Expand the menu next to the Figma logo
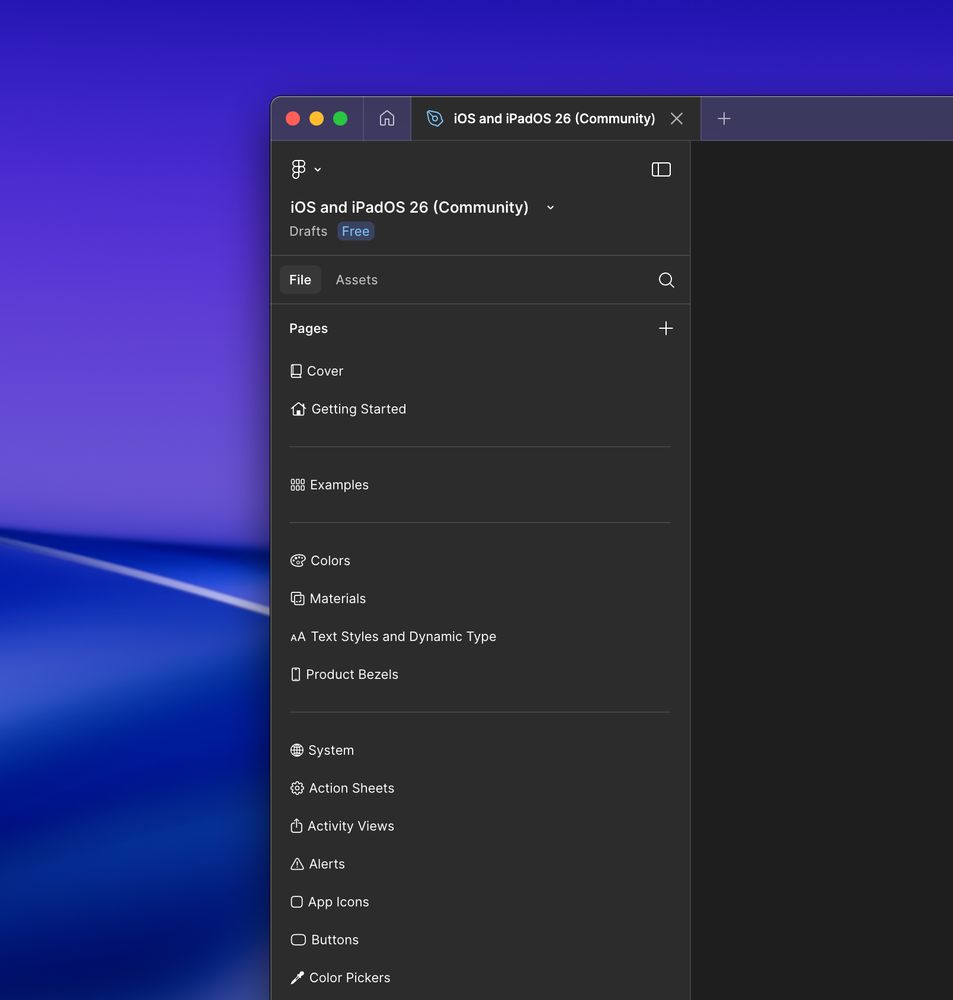 tap(317, 169)
